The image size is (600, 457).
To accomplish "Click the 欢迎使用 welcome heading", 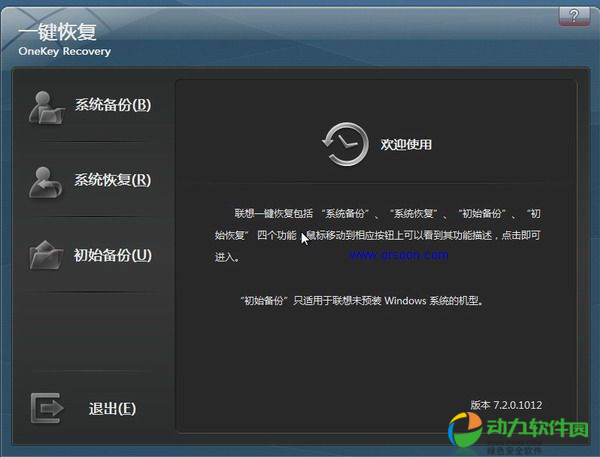I will (x=406, y=145).
